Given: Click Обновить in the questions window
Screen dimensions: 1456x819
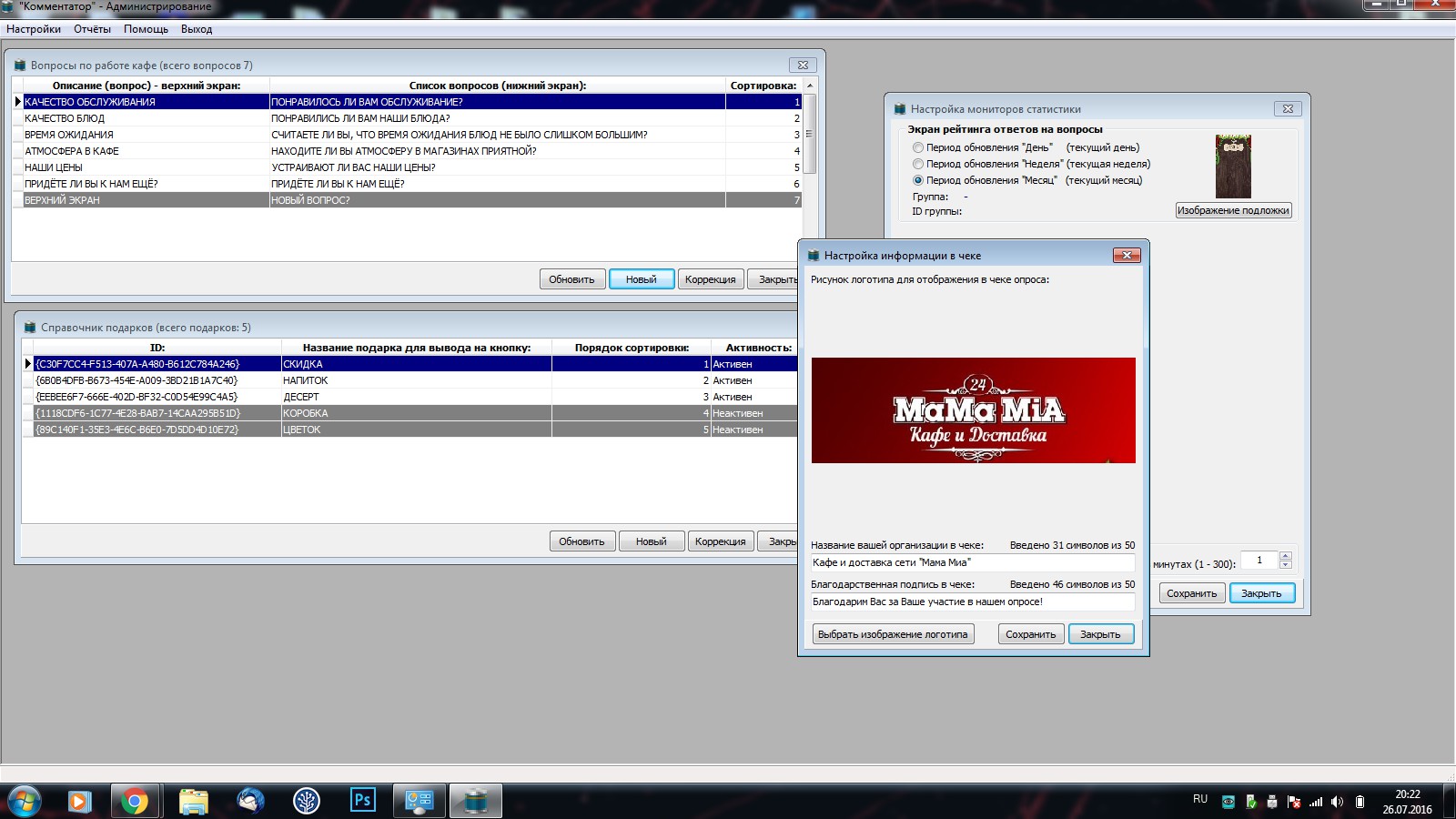Looking at the screenshot, I should (571, 279).
